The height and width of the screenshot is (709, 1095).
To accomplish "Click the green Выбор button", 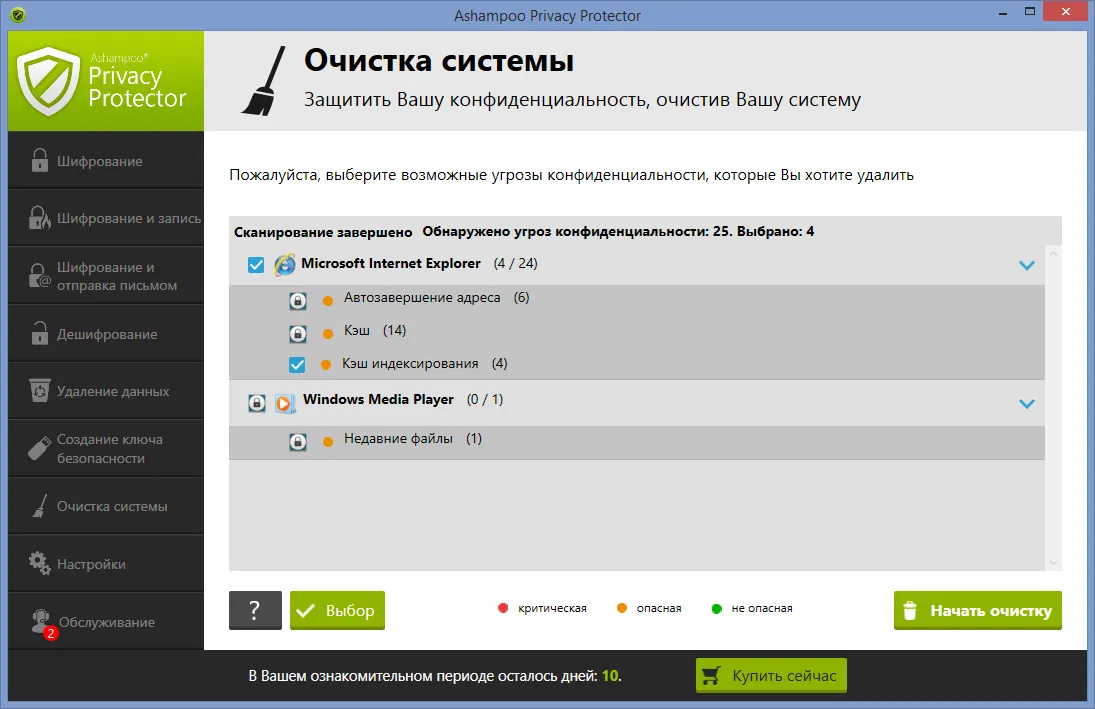I will 337,611.
